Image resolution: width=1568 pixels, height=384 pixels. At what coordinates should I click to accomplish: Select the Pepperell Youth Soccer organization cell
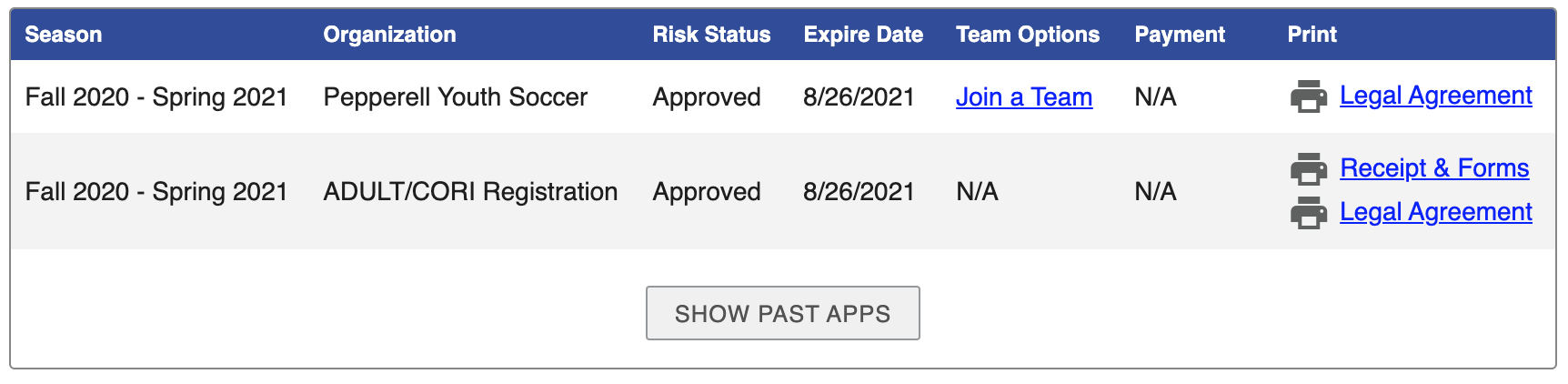(455, 97)
